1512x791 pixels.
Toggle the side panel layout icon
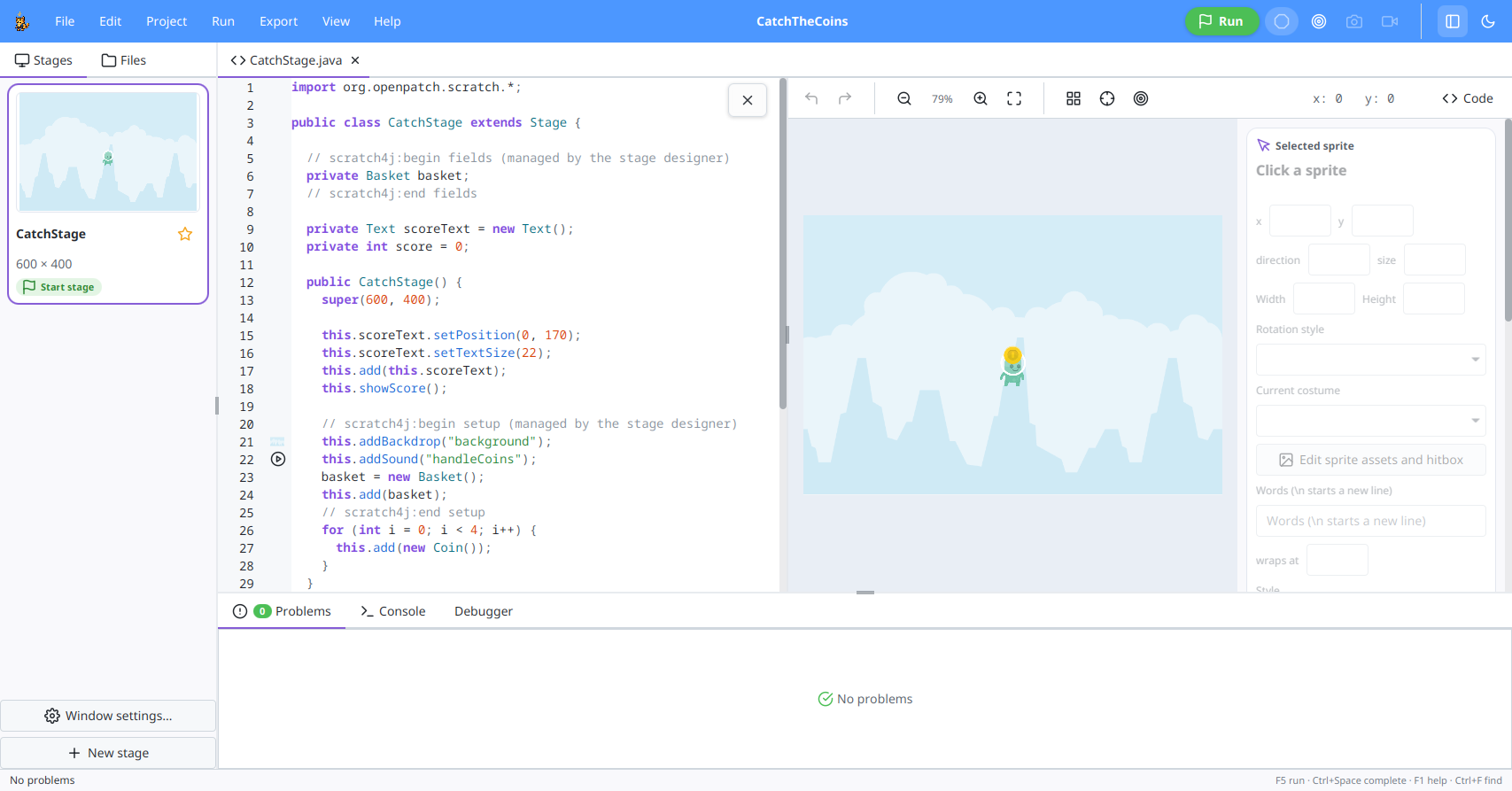pos(1453,21)
